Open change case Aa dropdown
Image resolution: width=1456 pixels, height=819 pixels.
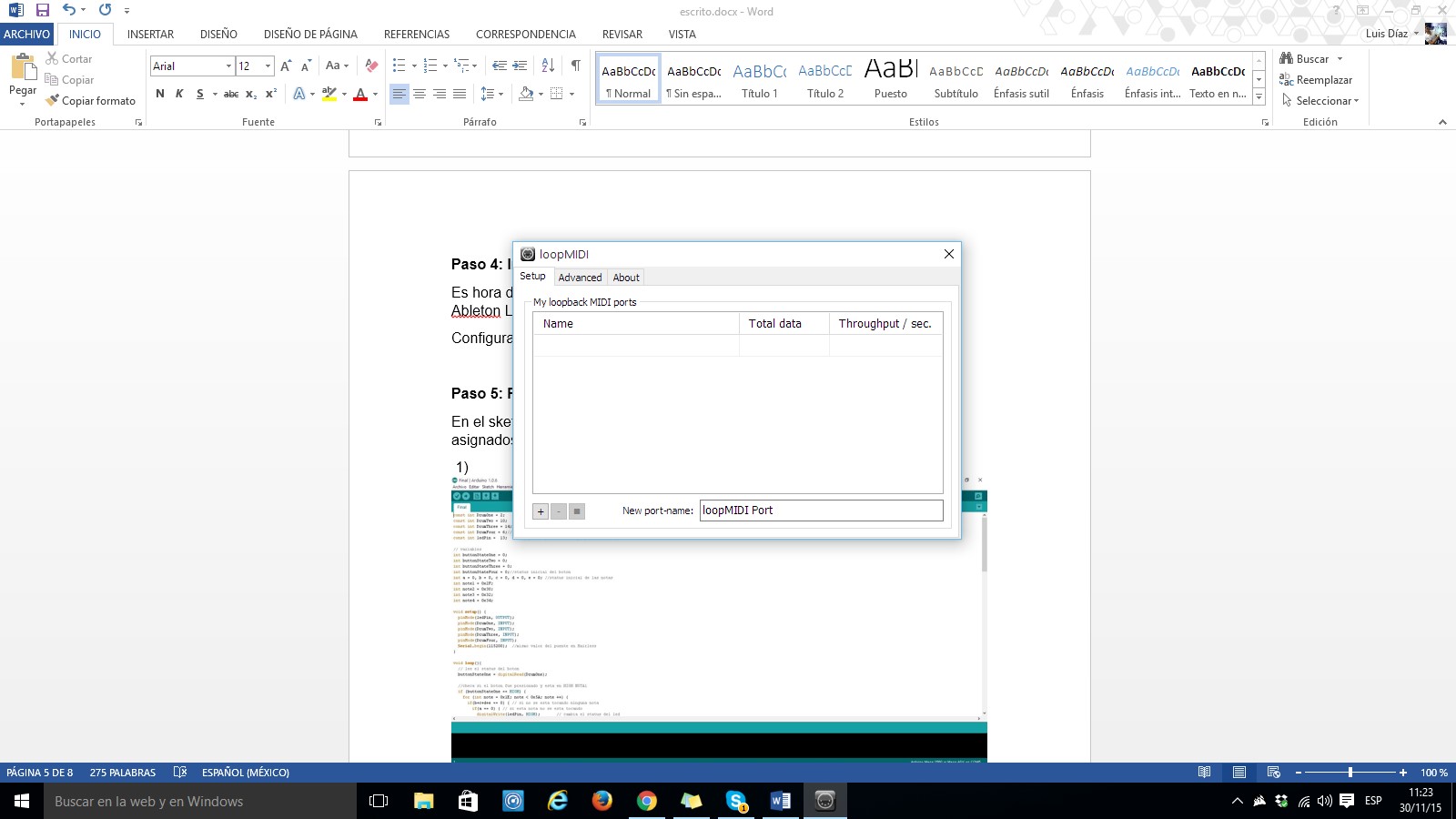[x=337, y=66]
